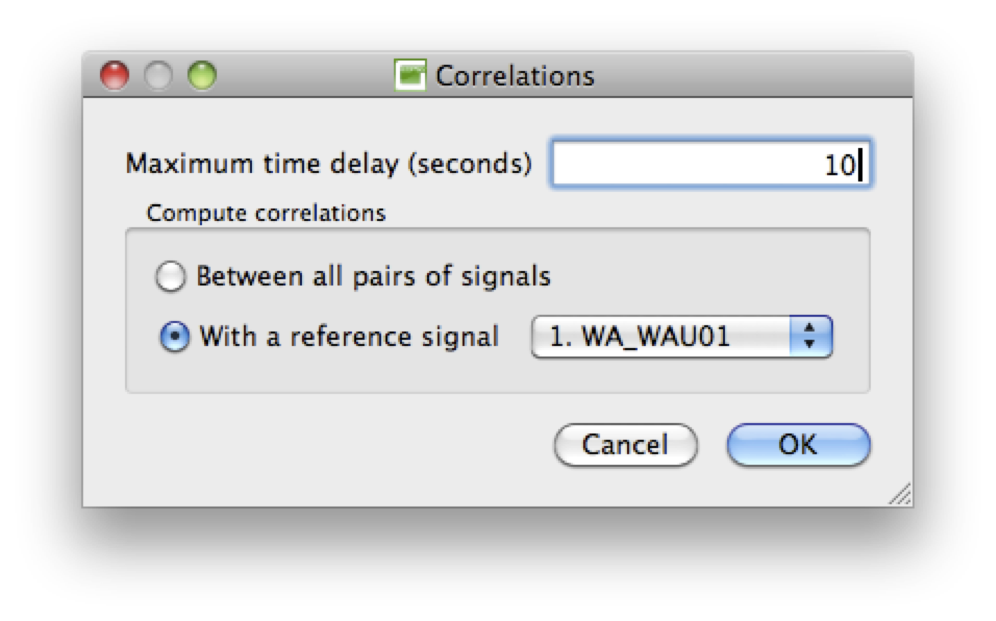996x621 pixels.
Task: Click the "Correlations" window title text
Action: [x=515, y=76]
